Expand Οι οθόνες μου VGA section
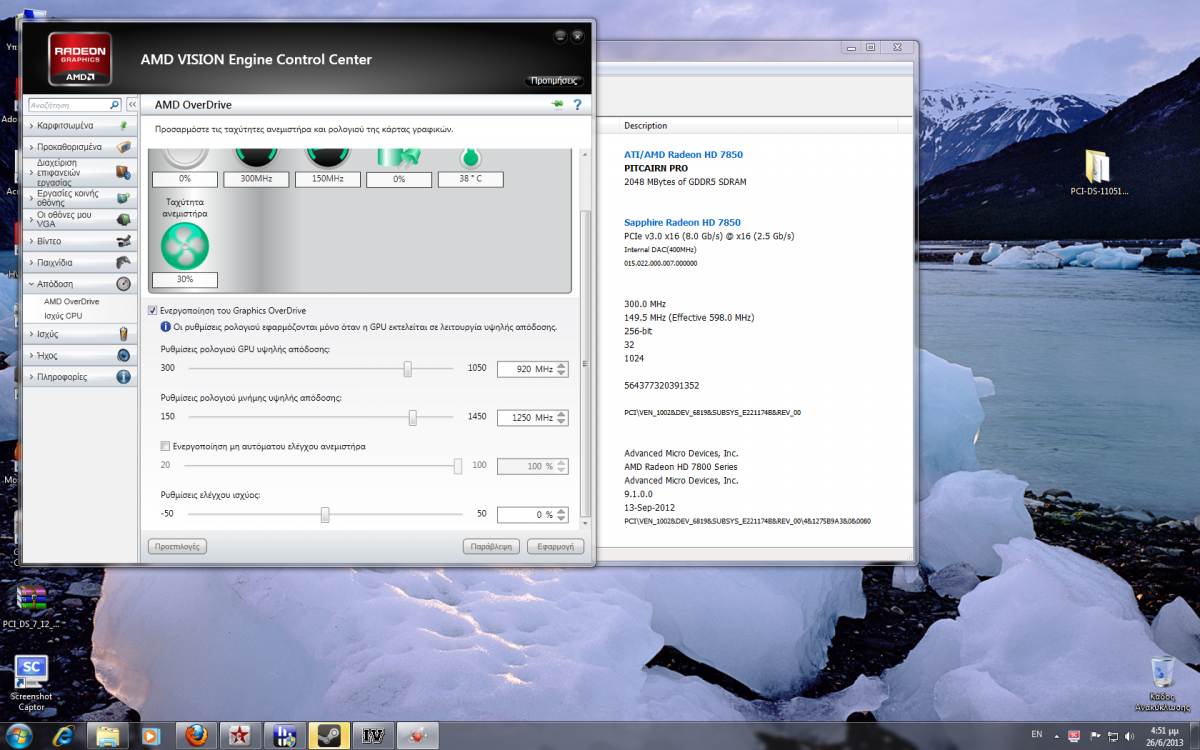Viewport: 1200px width, 750px height. (x=79, y=219)
